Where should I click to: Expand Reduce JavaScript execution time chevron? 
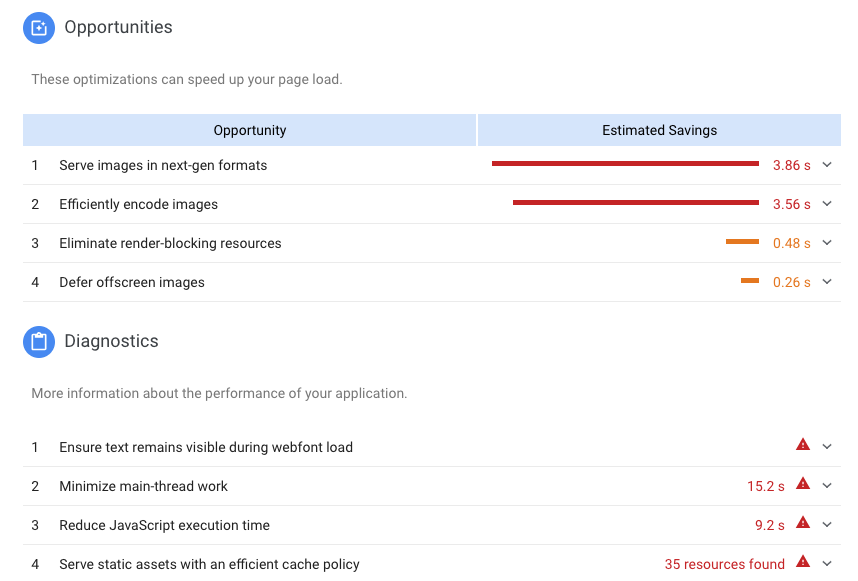[827, 525]
